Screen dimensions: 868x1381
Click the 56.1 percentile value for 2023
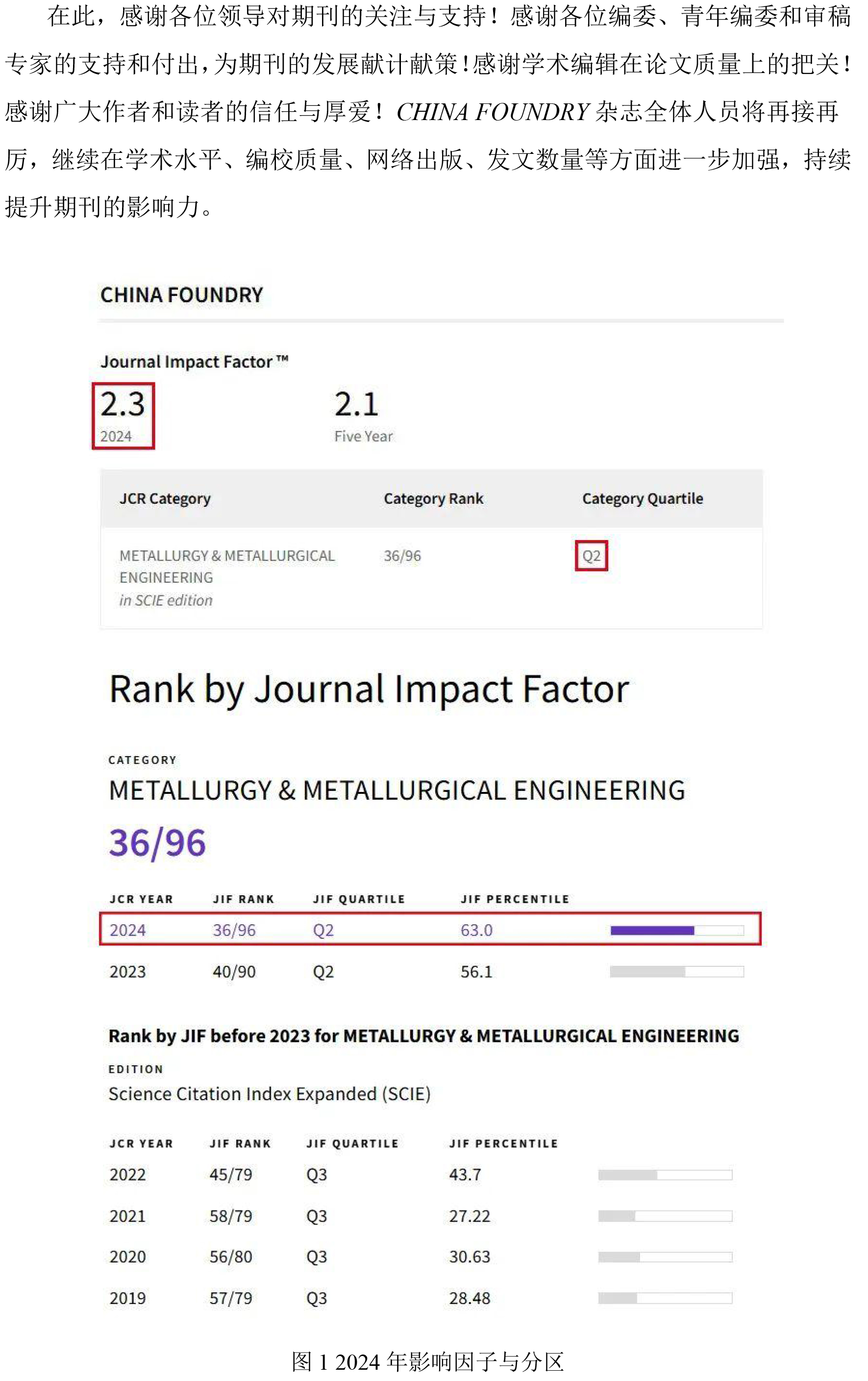(476, 971)
